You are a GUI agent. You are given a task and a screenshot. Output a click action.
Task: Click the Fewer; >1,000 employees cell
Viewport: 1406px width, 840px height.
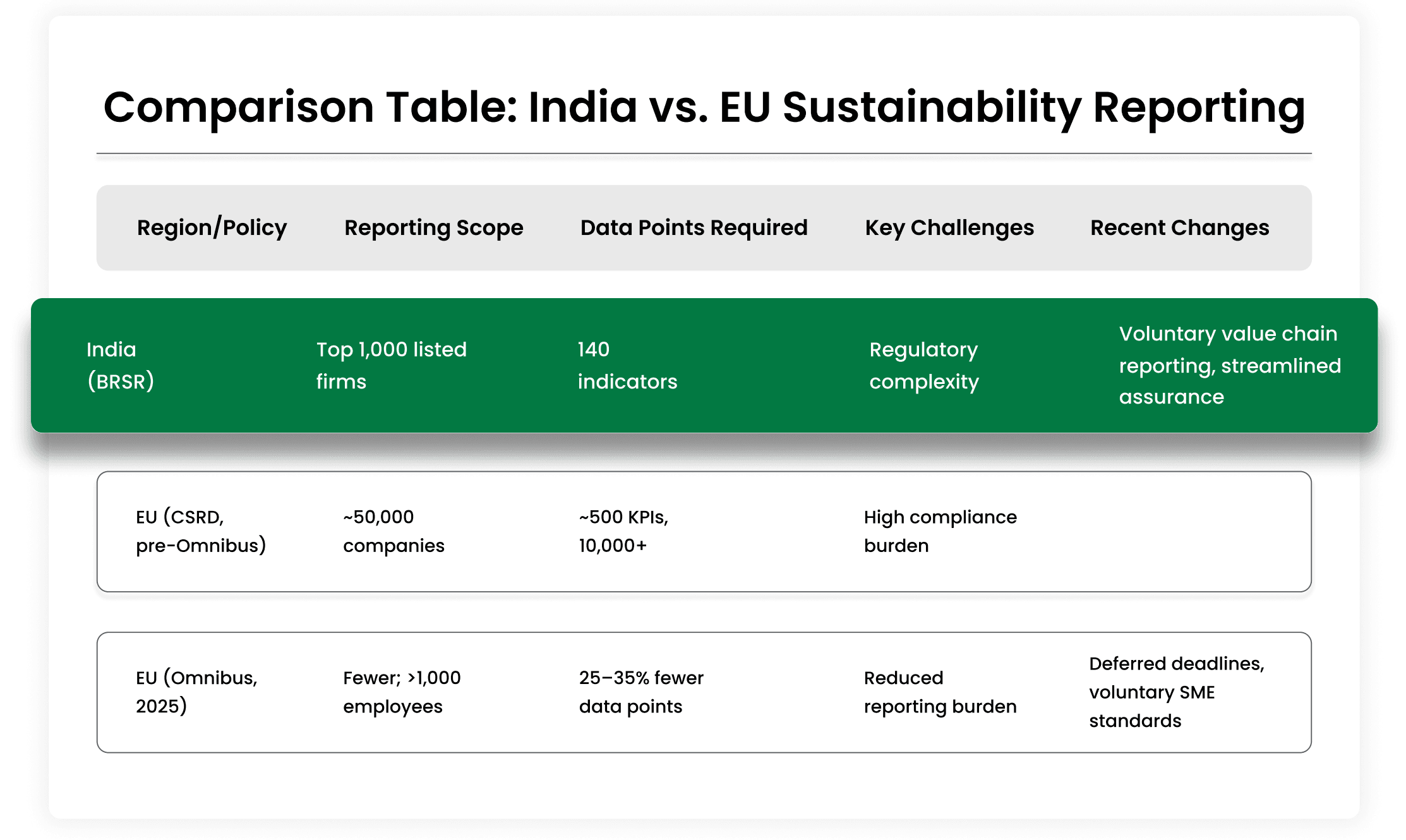coord(402,692)
